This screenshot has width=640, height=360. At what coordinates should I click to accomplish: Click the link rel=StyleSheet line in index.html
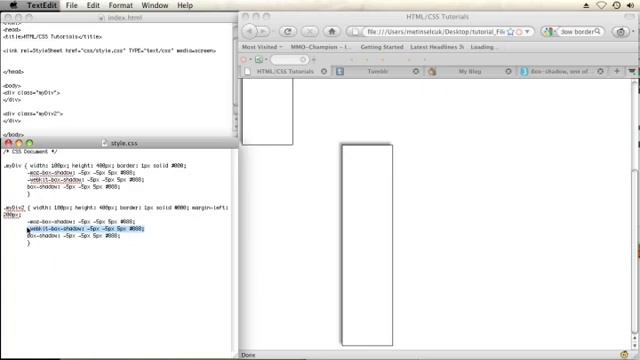(109, 51)
